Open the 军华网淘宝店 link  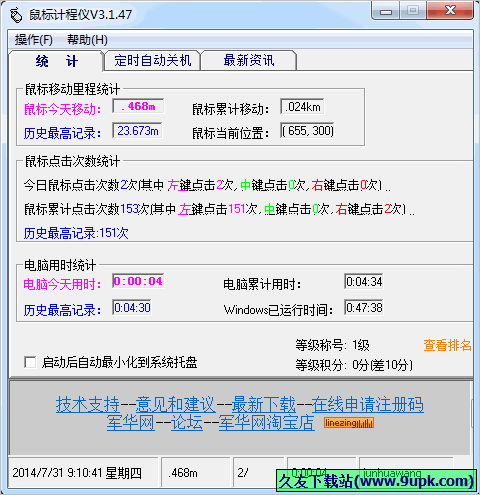click(x=266, y=423)
